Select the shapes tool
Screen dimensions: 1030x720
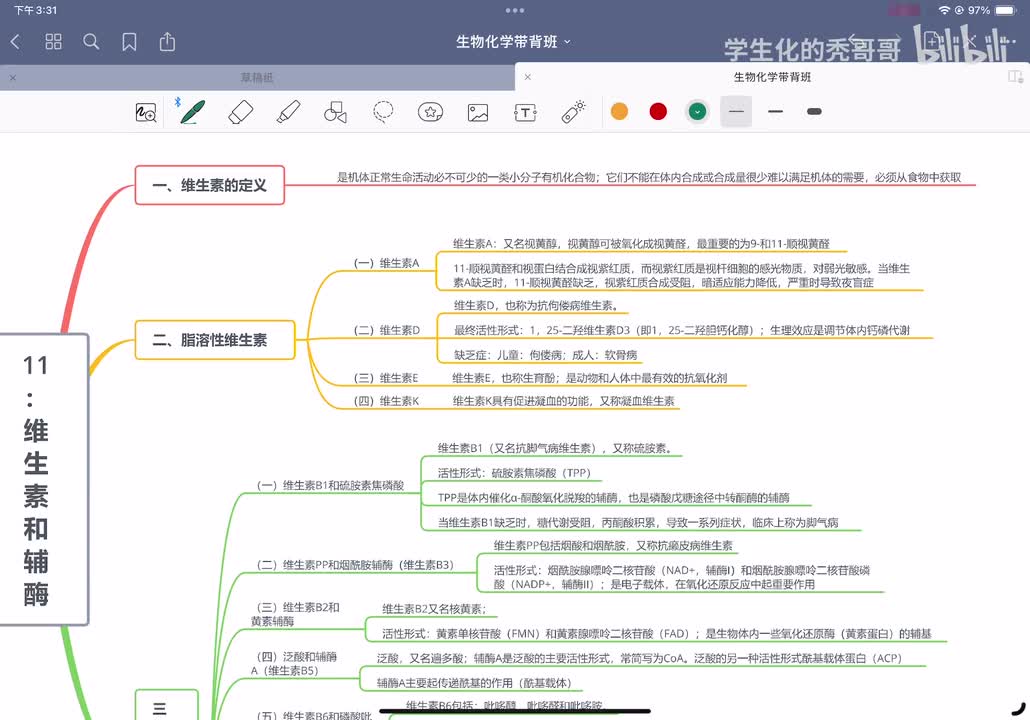pyautogui.click(x=336, y=112)
